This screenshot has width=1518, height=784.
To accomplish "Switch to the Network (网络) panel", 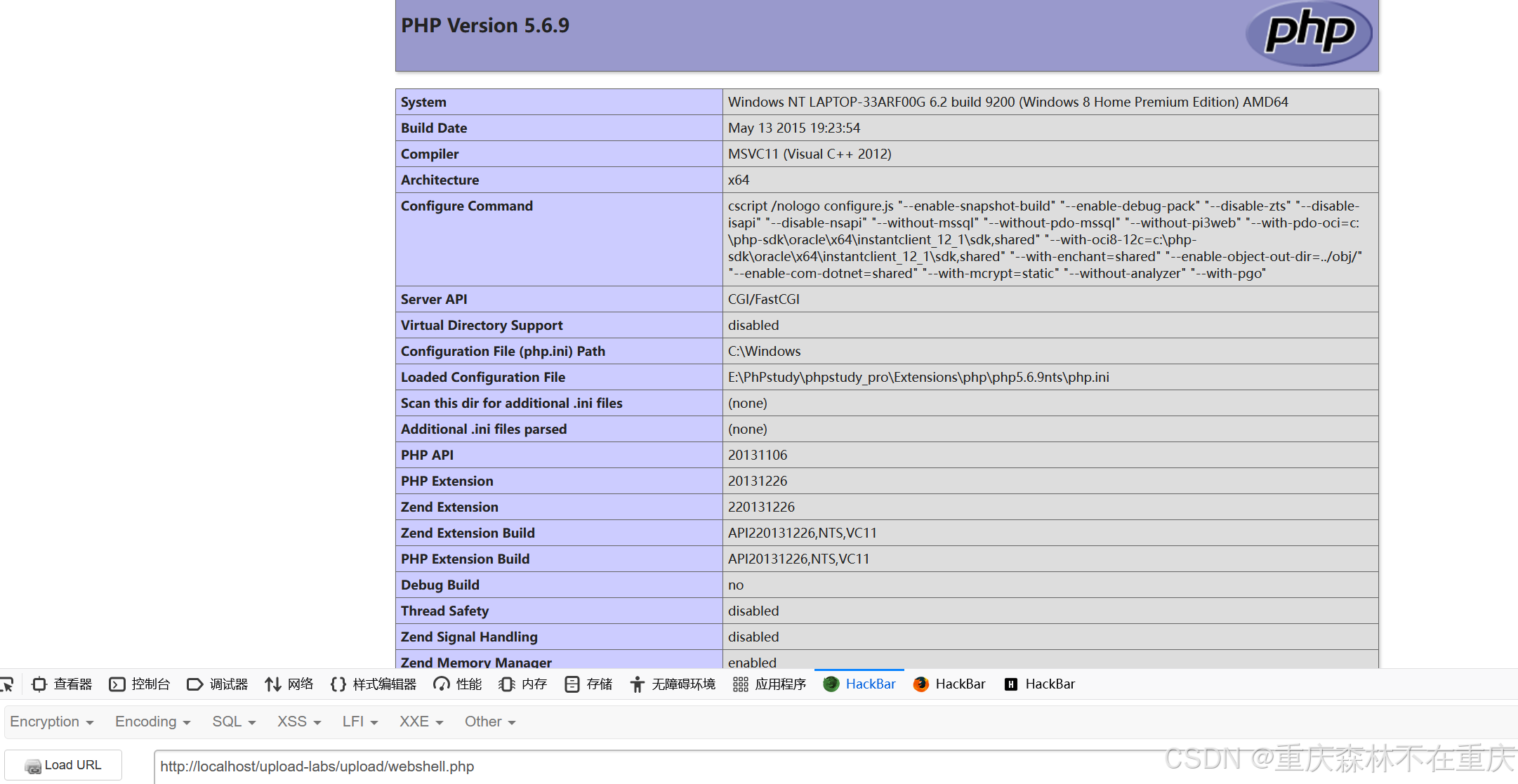I will point(289,684).
